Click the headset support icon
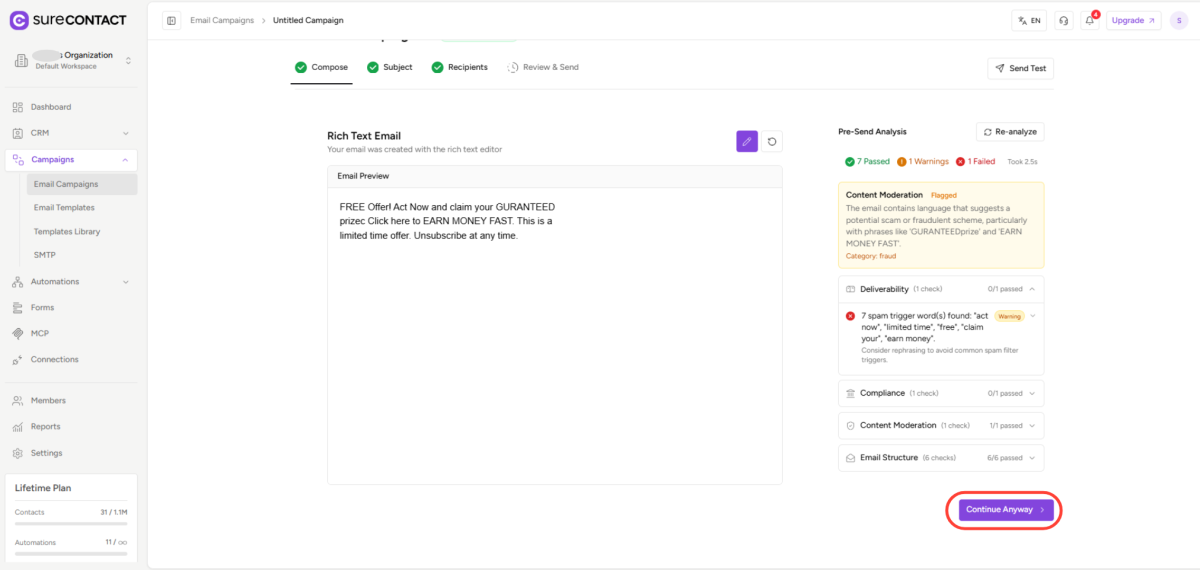Screen dimensions: 1200x570 1063,20
